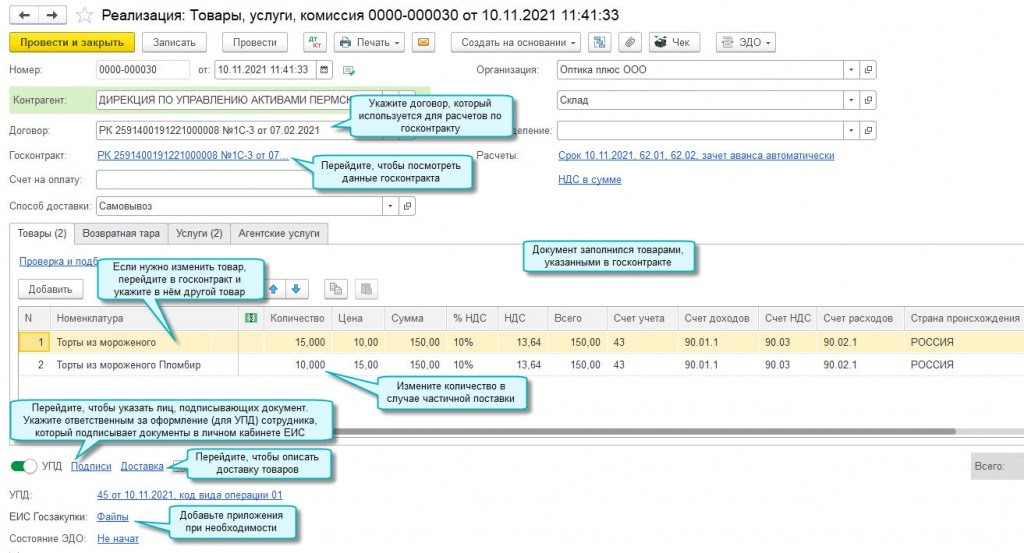Open the ЭДО dropdown menu
Viewport: 1024px width, 553px height.
[746, 42]
